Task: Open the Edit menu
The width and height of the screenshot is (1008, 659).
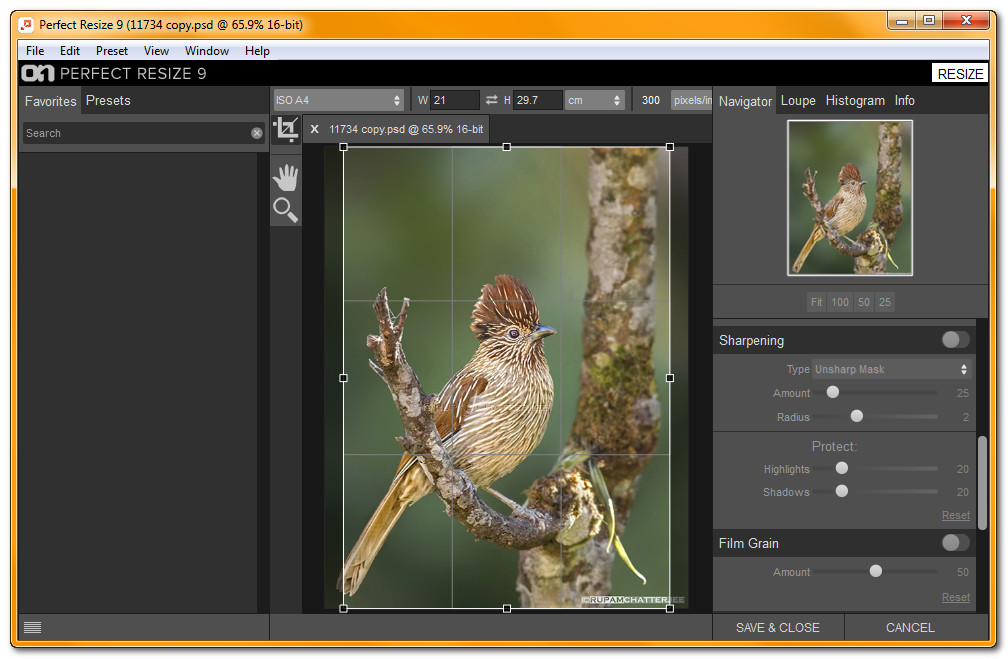Action: coord(69,51)
